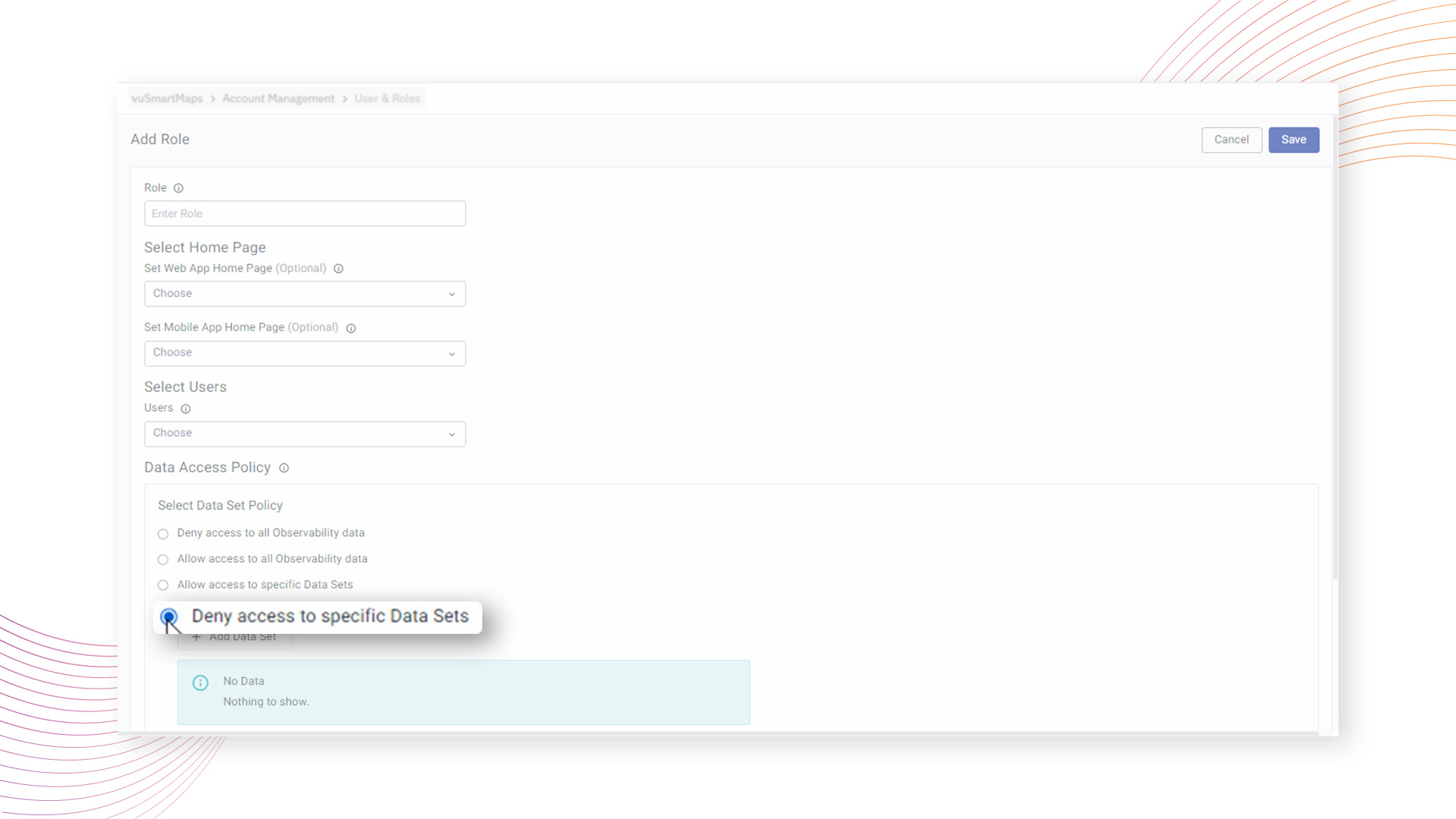Open the Web App Home Page dropdown

pyautogui.click(x=305, y=293)
